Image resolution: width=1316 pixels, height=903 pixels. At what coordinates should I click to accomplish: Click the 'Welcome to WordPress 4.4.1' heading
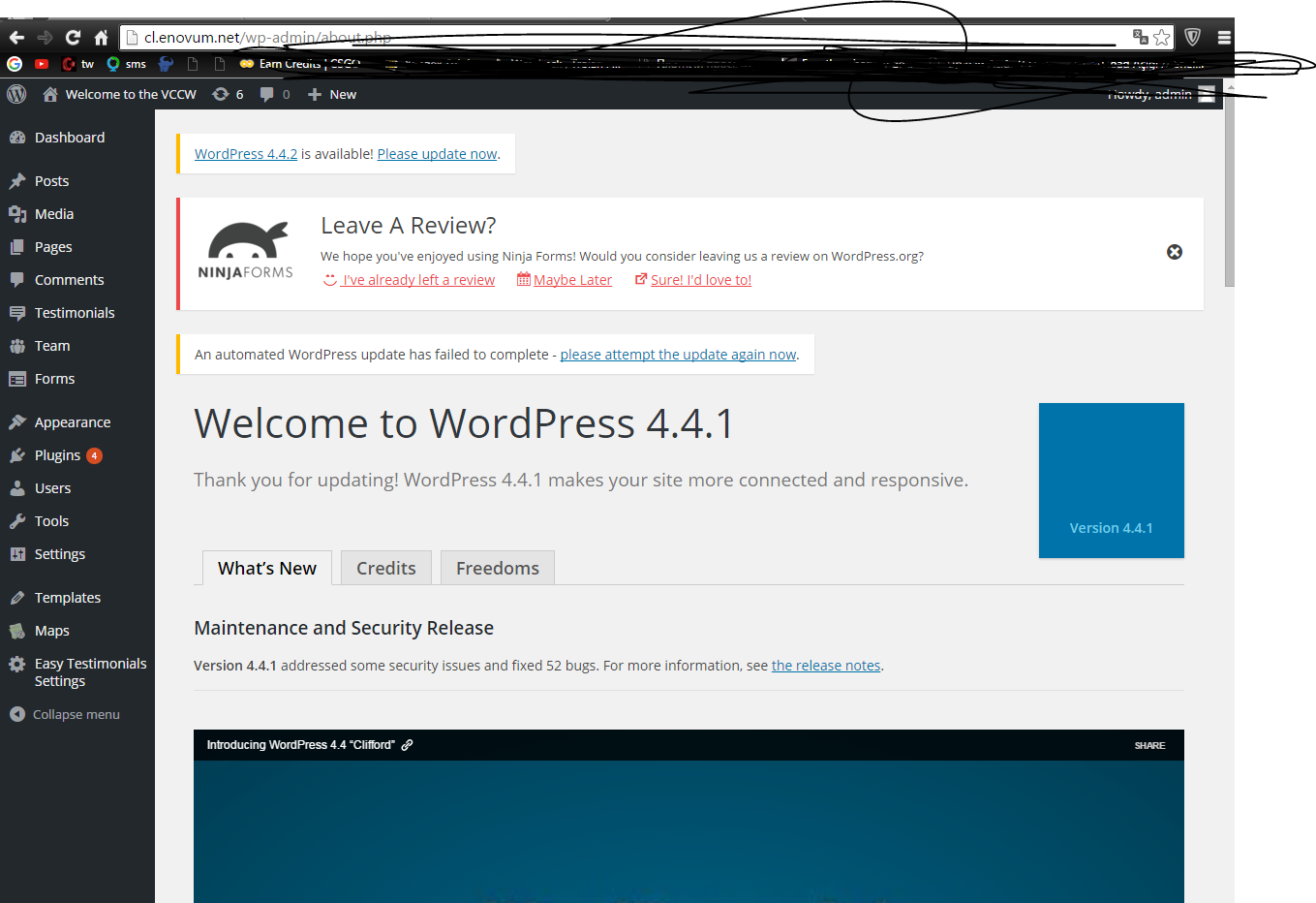pos(464,423)
